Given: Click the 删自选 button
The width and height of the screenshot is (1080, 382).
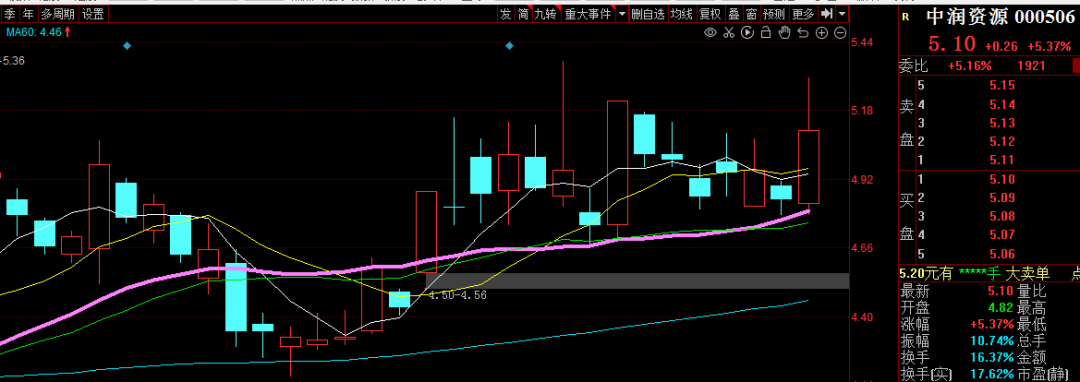Looking at the screenshot, I should tap(648, 13).
